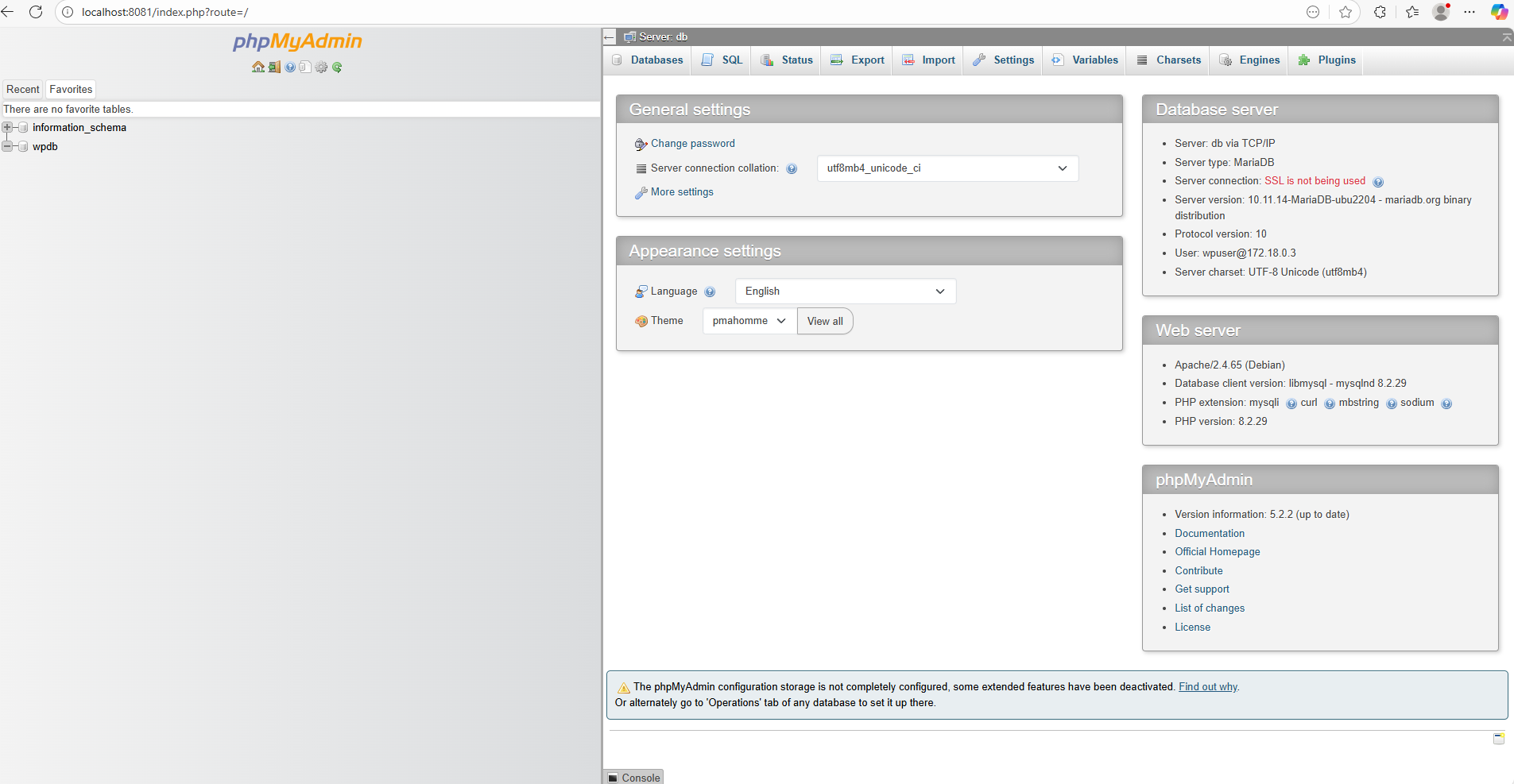This screenshot has height=784, width=1514.
Task: Open the Documentation link
Action: tap(1210, 534)
